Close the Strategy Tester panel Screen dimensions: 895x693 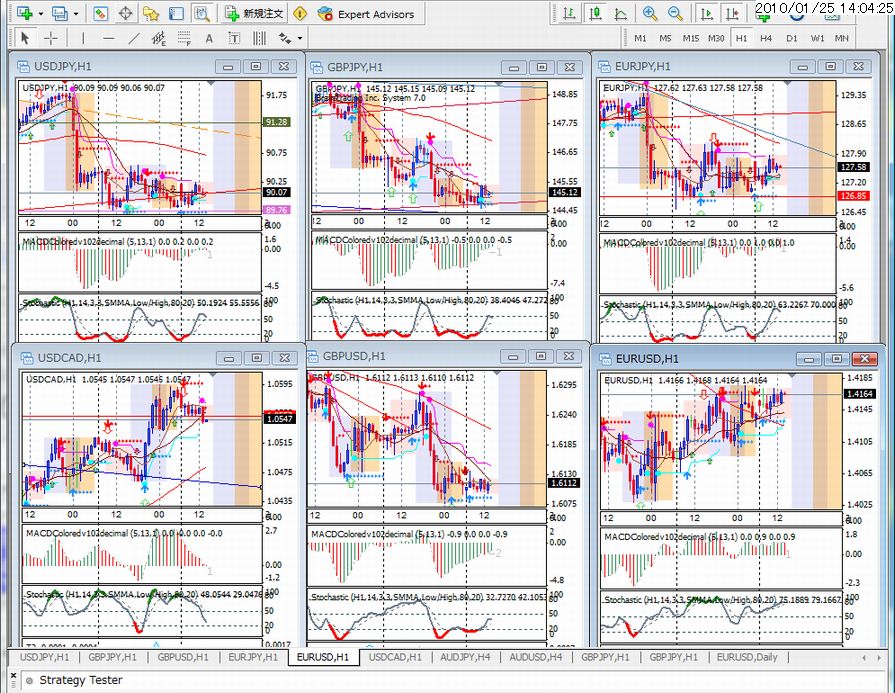(14, 675)
